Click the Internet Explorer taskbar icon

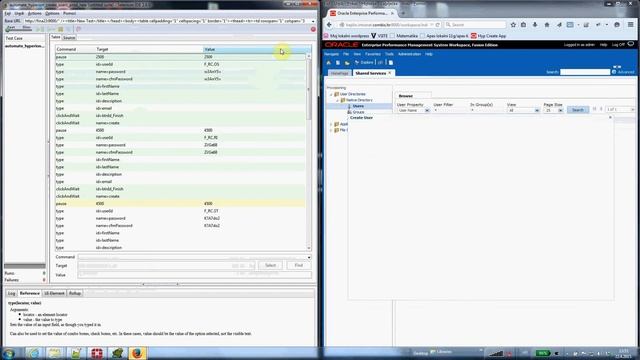(33, 353)
